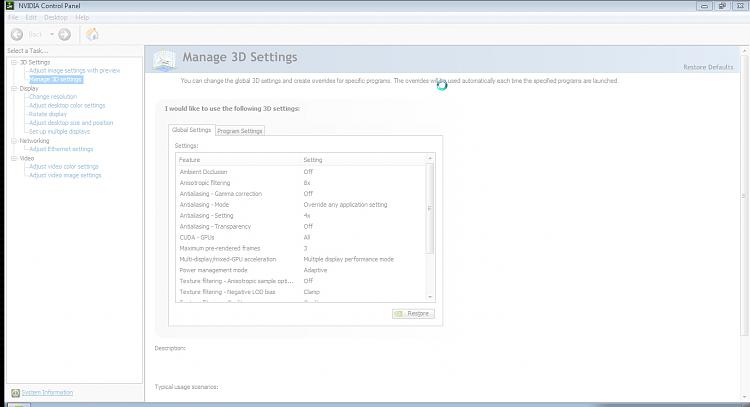Open Adjust video color settings task
This screenshot has height=407, width=750.
(x=64, y=166)
